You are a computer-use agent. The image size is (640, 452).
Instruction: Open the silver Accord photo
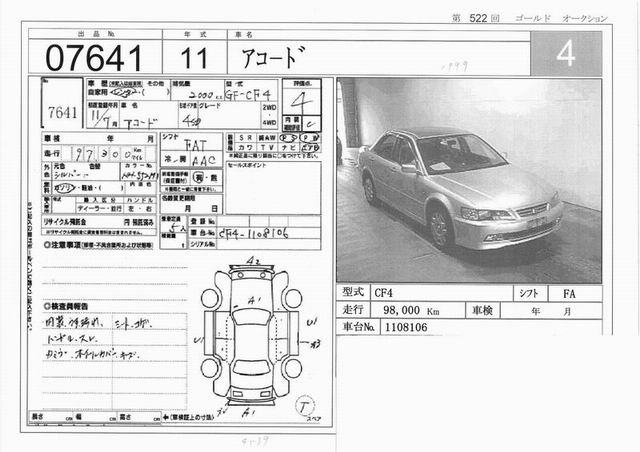pos(469,180)
